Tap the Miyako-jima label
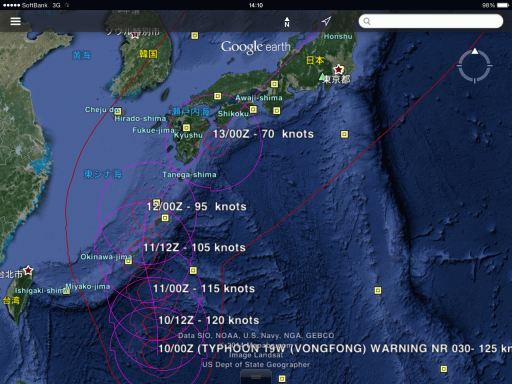The image size is (512, 384). pos(88,286)
